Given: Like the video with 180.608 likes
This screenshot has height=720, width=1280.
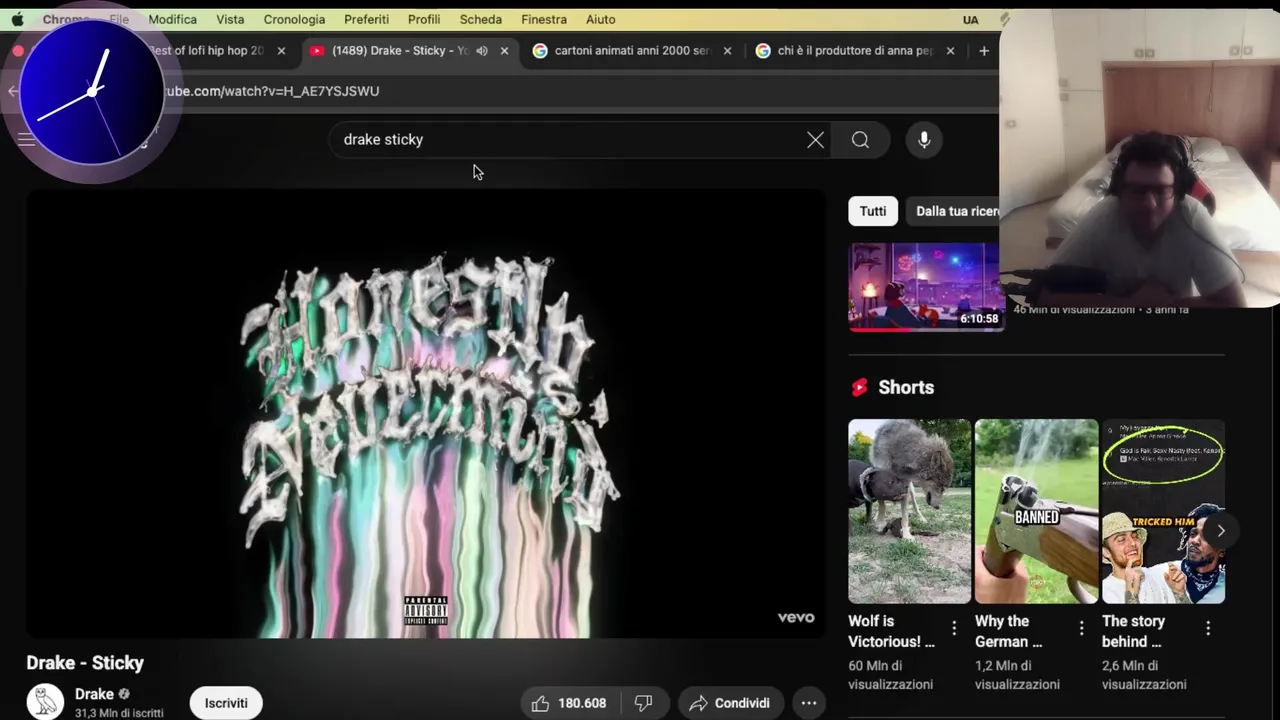Looking at the screenshot, I should pyautogui.click(x=570, y=703).
